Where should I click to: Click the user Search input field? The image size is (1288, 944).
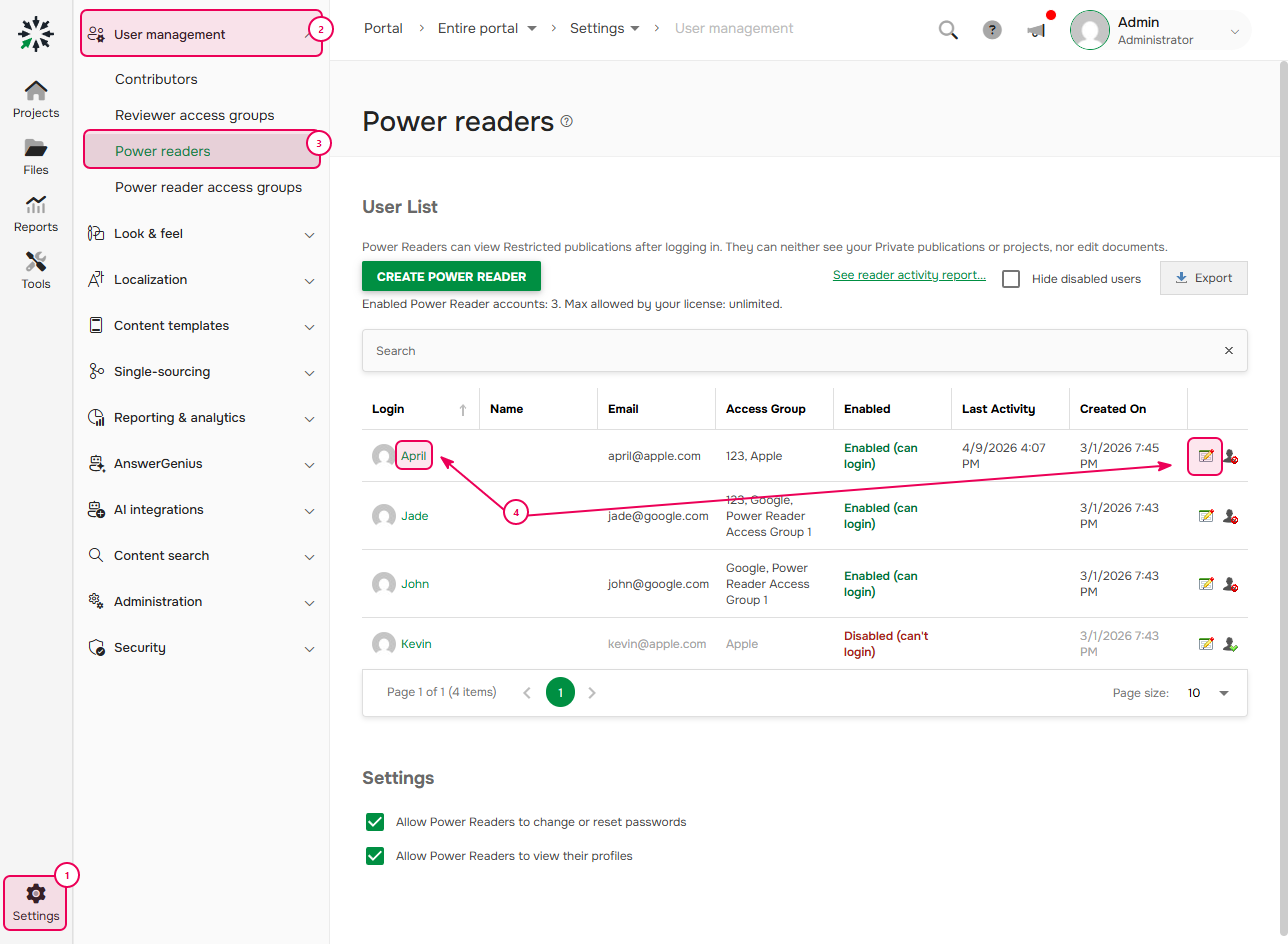795,351
